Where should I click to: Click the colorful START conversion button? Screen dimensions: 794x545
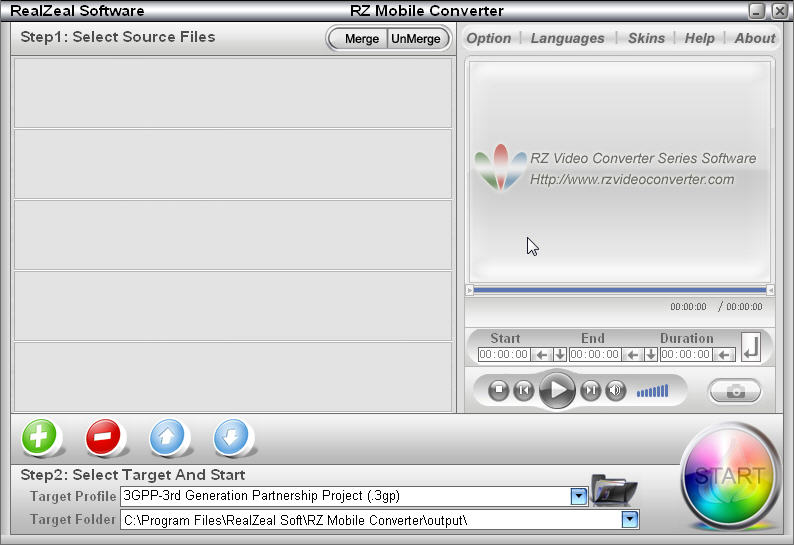click(x=729, y=476)
